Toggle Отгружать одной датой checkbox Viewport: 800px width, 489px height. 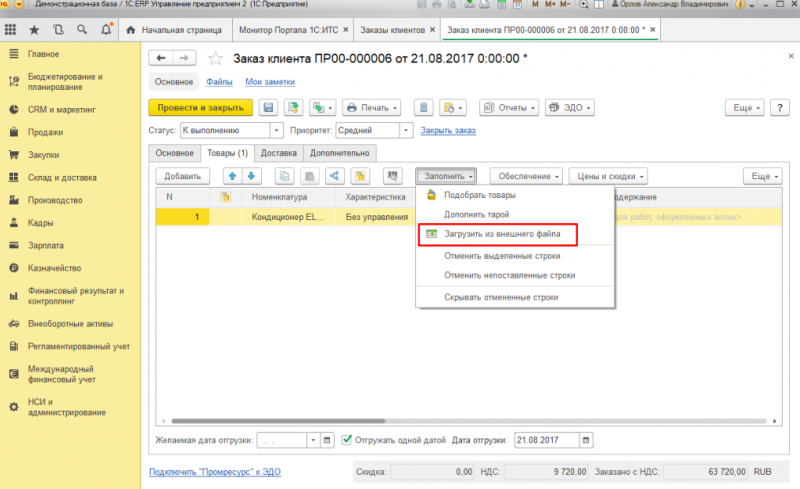[347, 439]
